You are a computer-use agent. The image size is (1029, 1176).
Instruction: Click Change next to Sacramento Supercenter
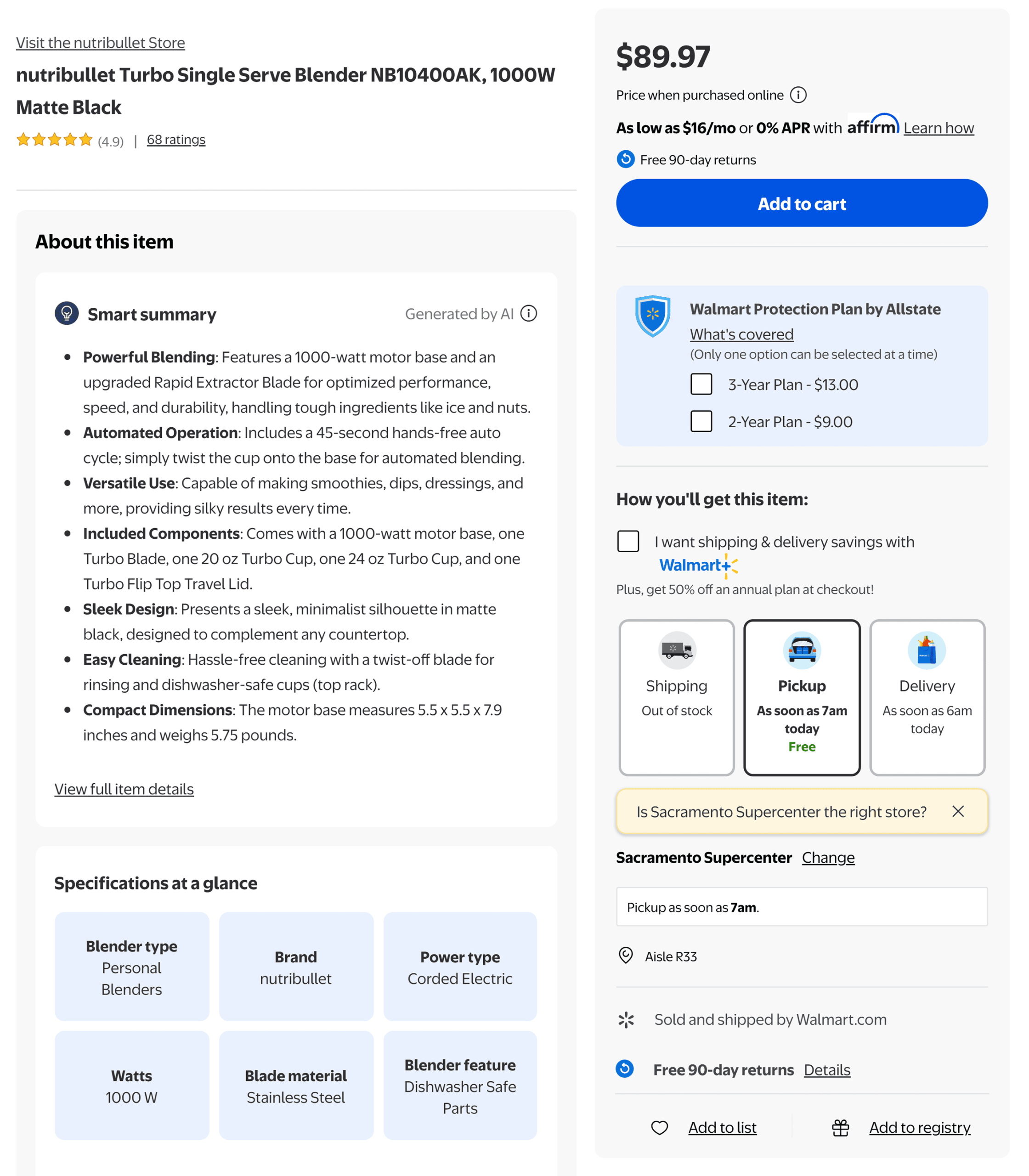828,857
